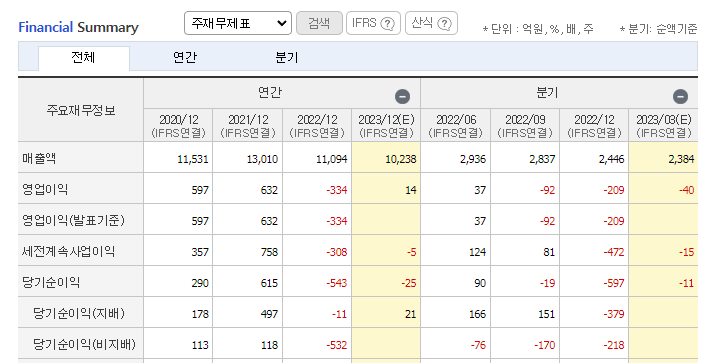
Task: Select the 2020/12 annual column header
Action: 178,126
